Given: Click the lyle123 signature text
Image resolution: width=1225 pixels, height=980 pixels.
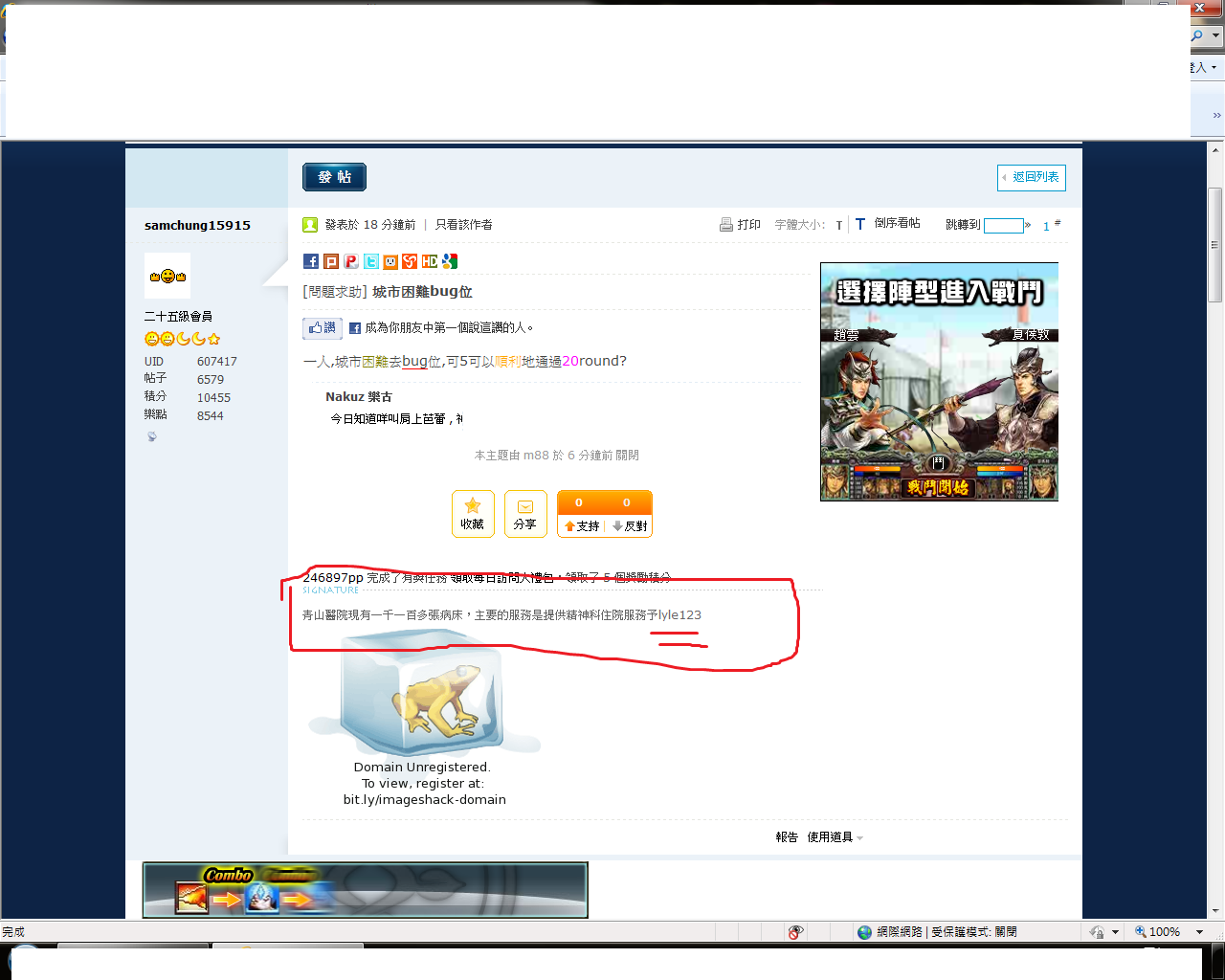Looking at the screenshot, I should tap(679, 615).
